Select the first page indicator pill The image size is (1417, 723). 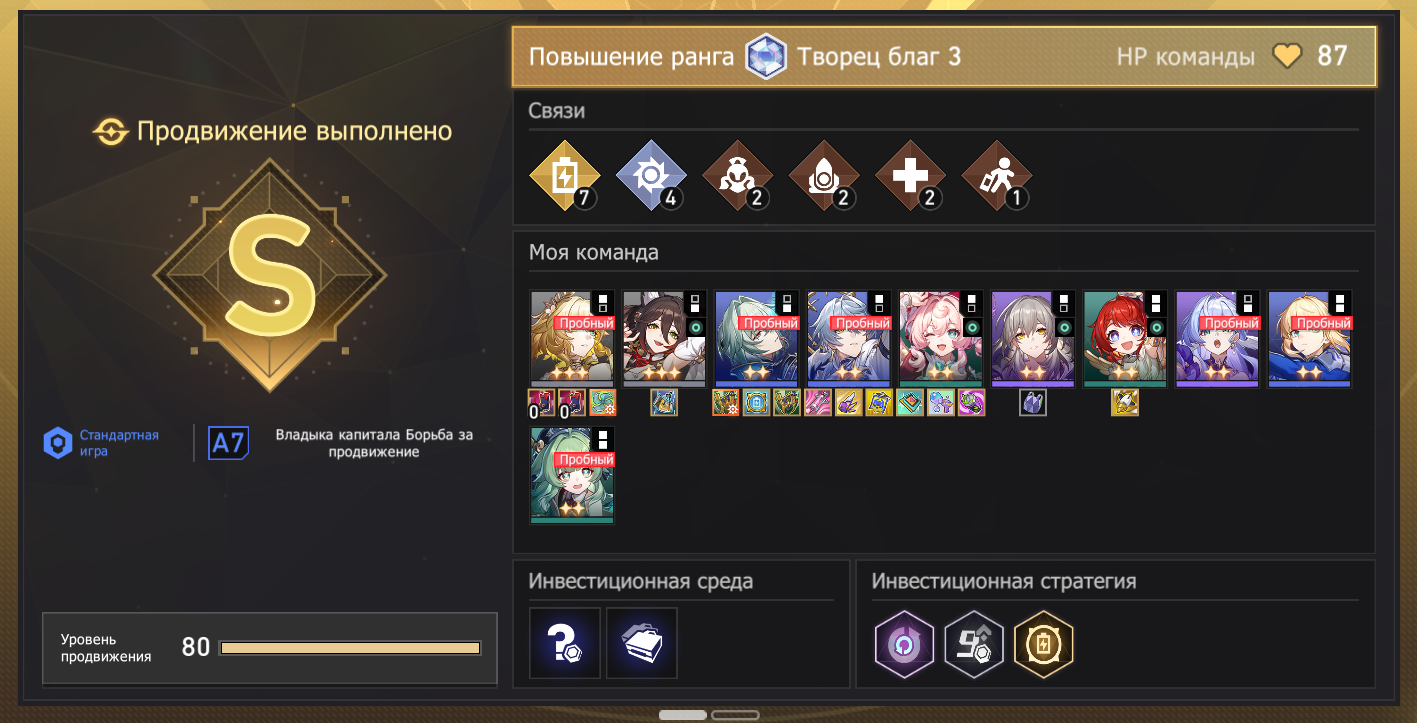point(683,715)
